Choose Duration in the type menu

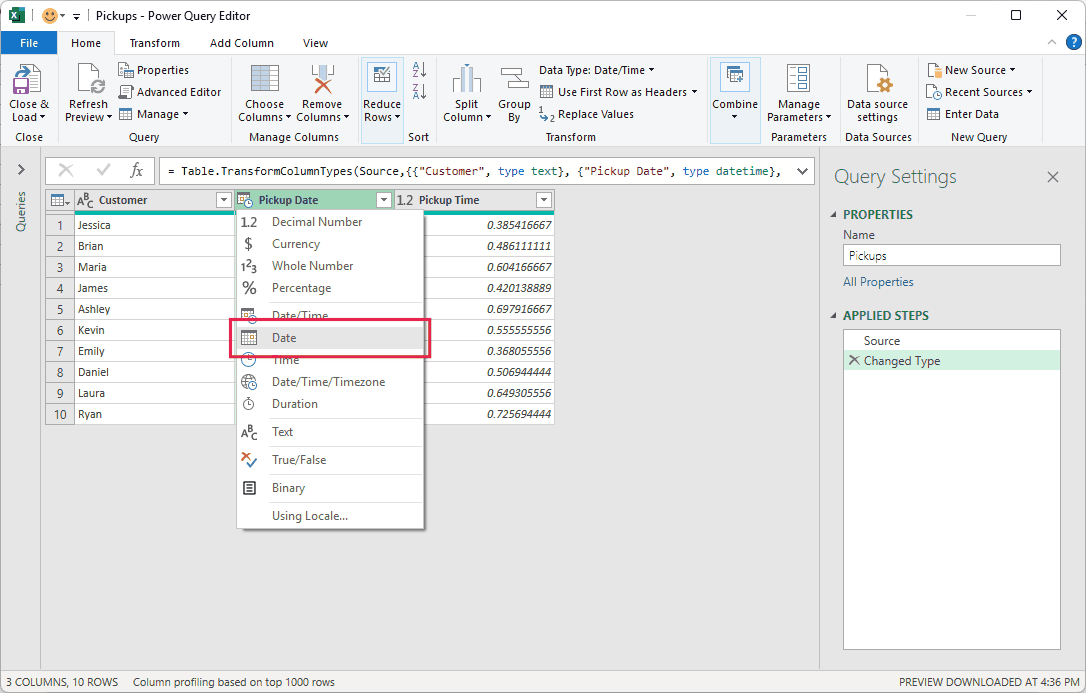coord(330,404)
